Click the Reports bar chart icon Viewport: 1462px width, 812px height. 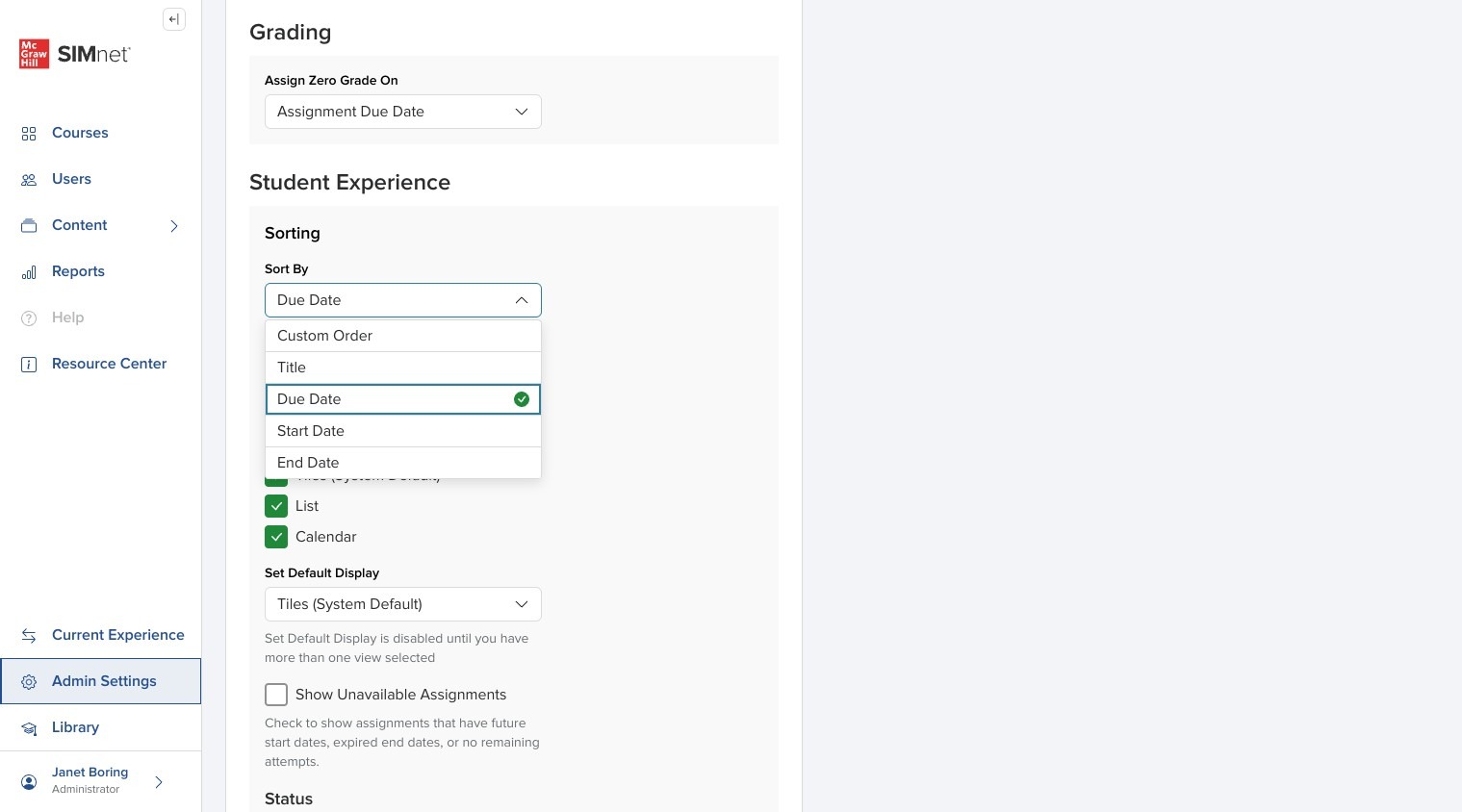click(29, 272)
